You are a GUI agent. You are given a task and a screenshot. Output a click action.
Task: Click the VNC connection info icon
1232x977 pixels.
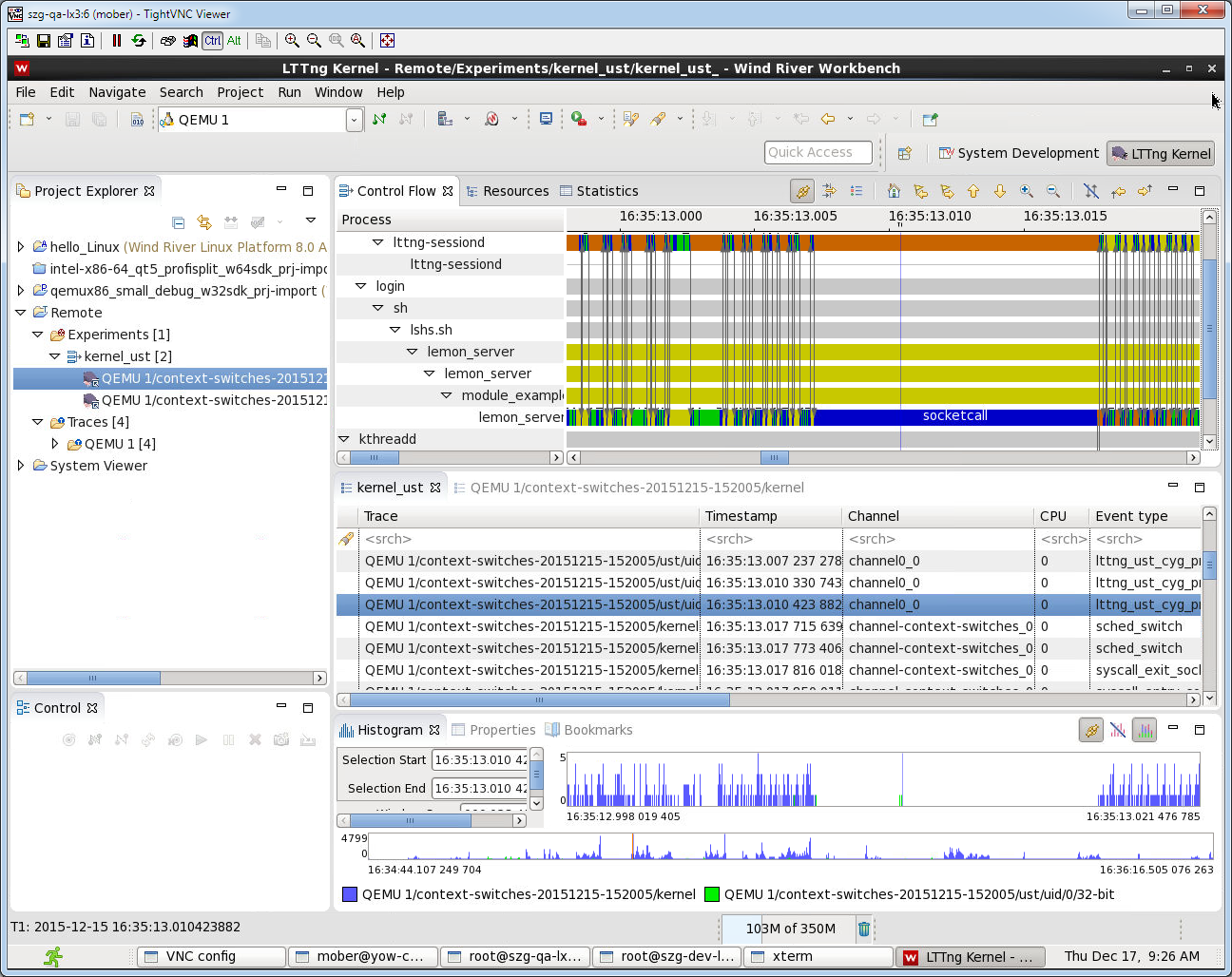coord(87,41)
